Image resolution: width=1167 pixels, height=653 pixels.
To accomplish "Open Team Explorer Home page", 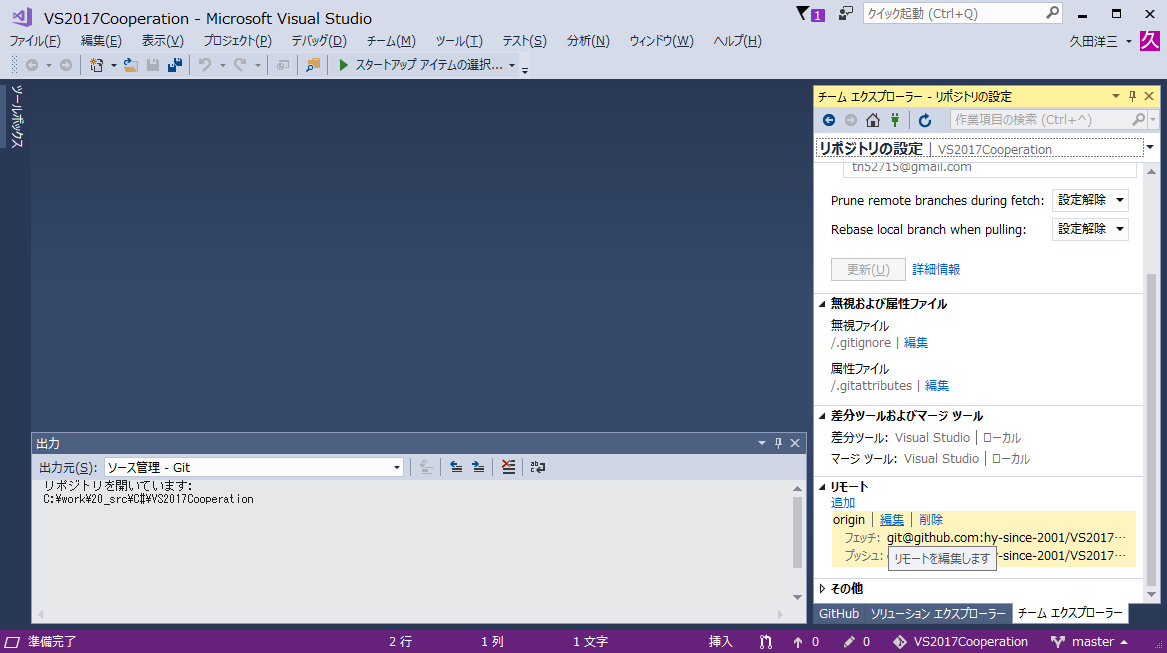I will coord(872,119).
